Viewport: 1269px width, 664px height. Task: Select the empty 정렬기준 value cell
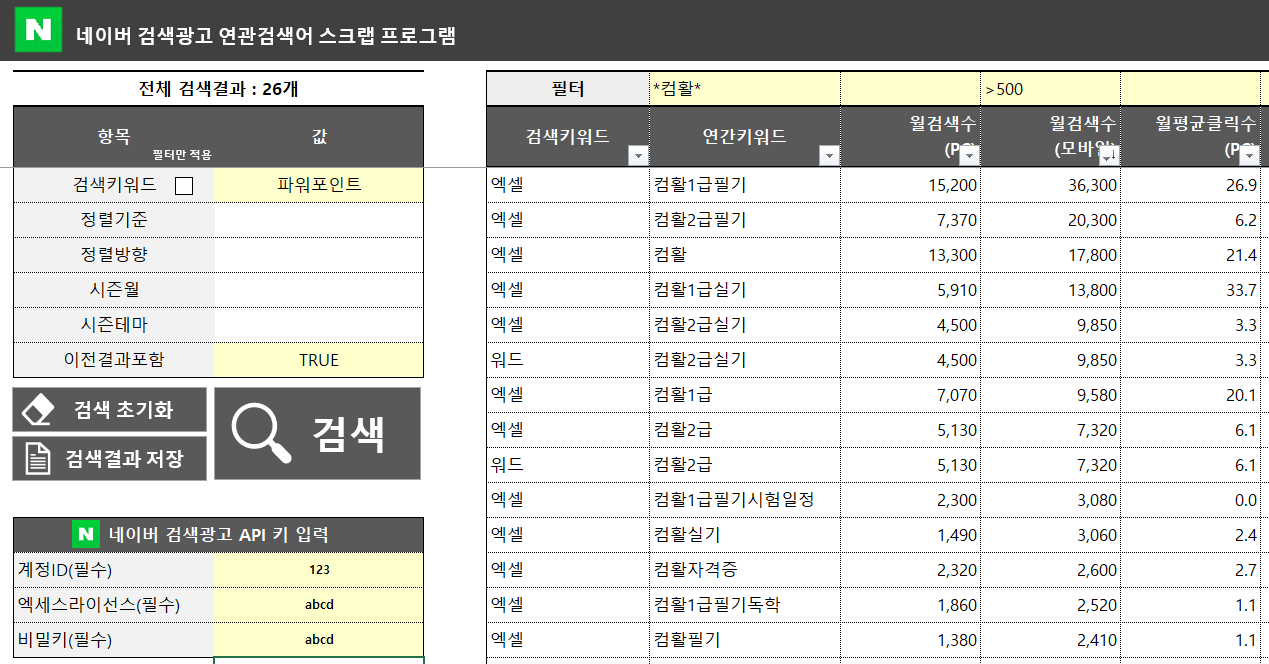(x=319, y=220)
